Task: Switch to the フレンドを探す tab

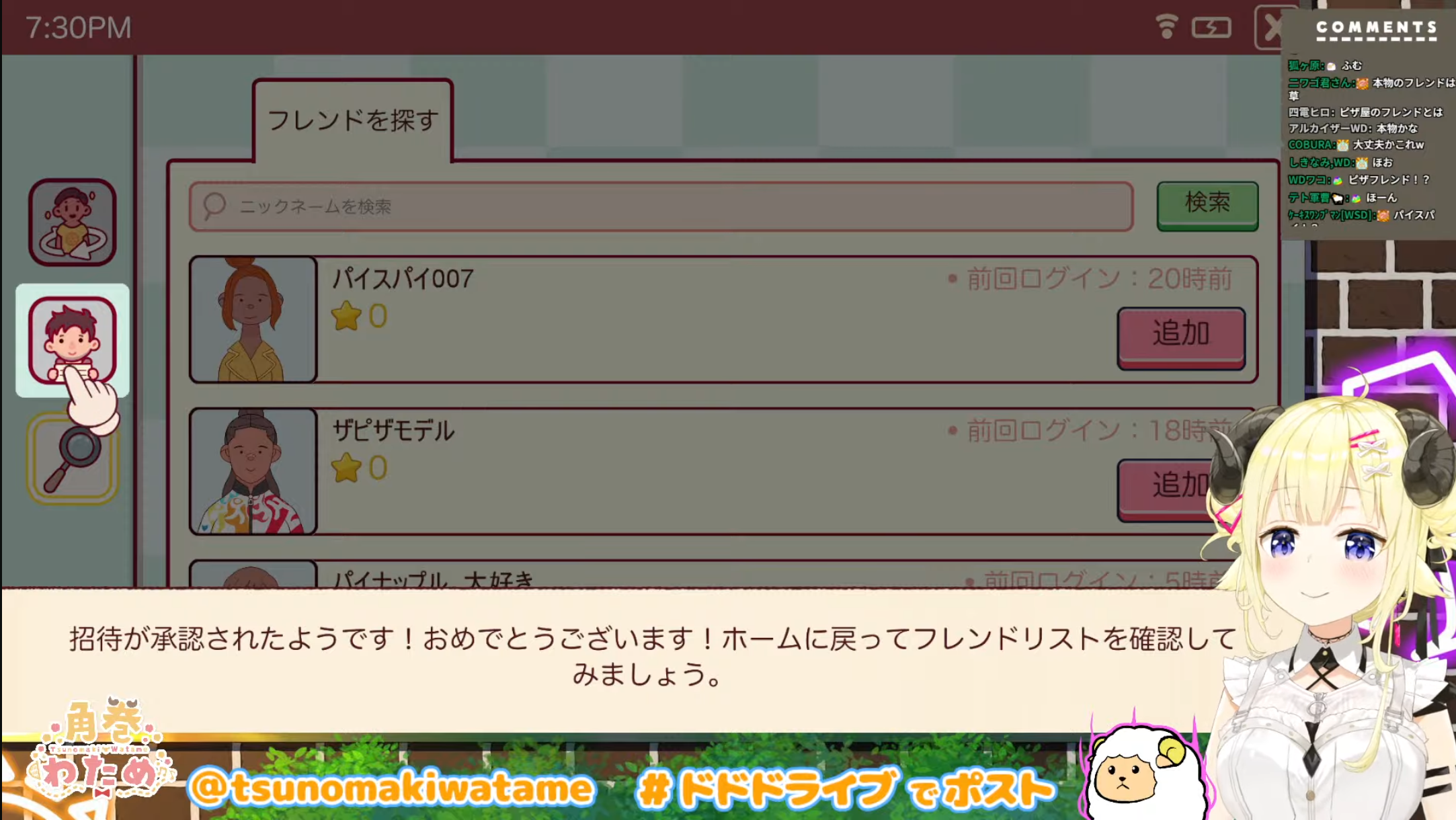Action: click(x=353, y=120)
